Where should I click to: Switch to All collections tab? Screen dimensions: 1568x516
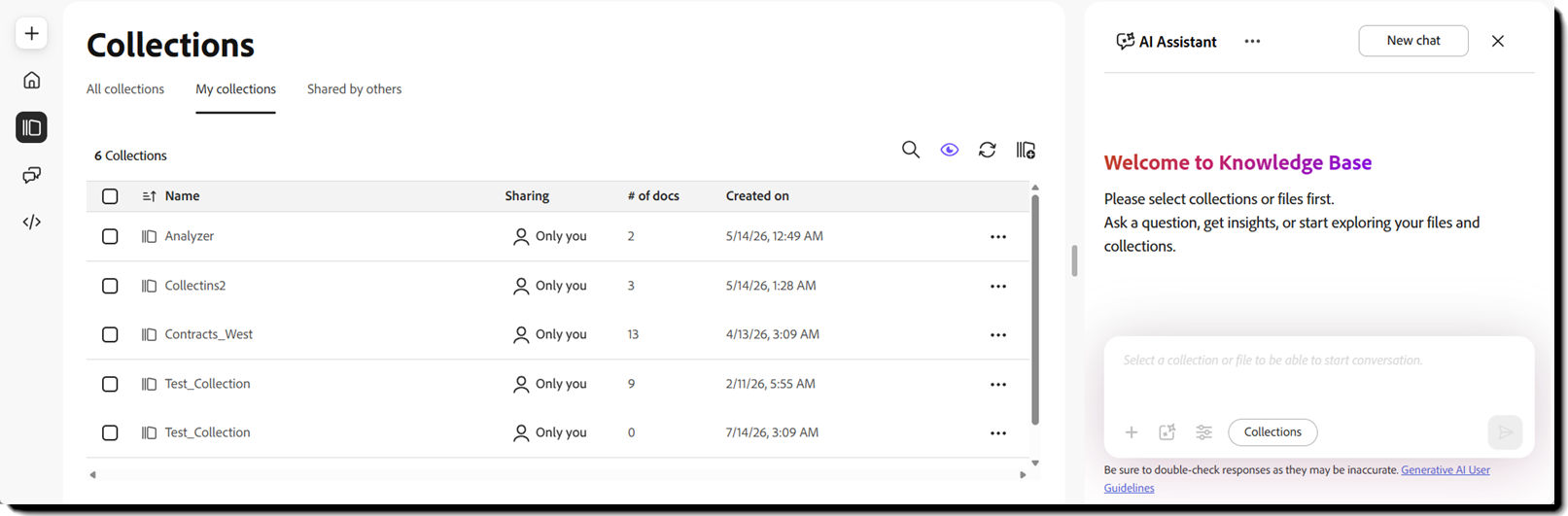(x=125, y=89)
